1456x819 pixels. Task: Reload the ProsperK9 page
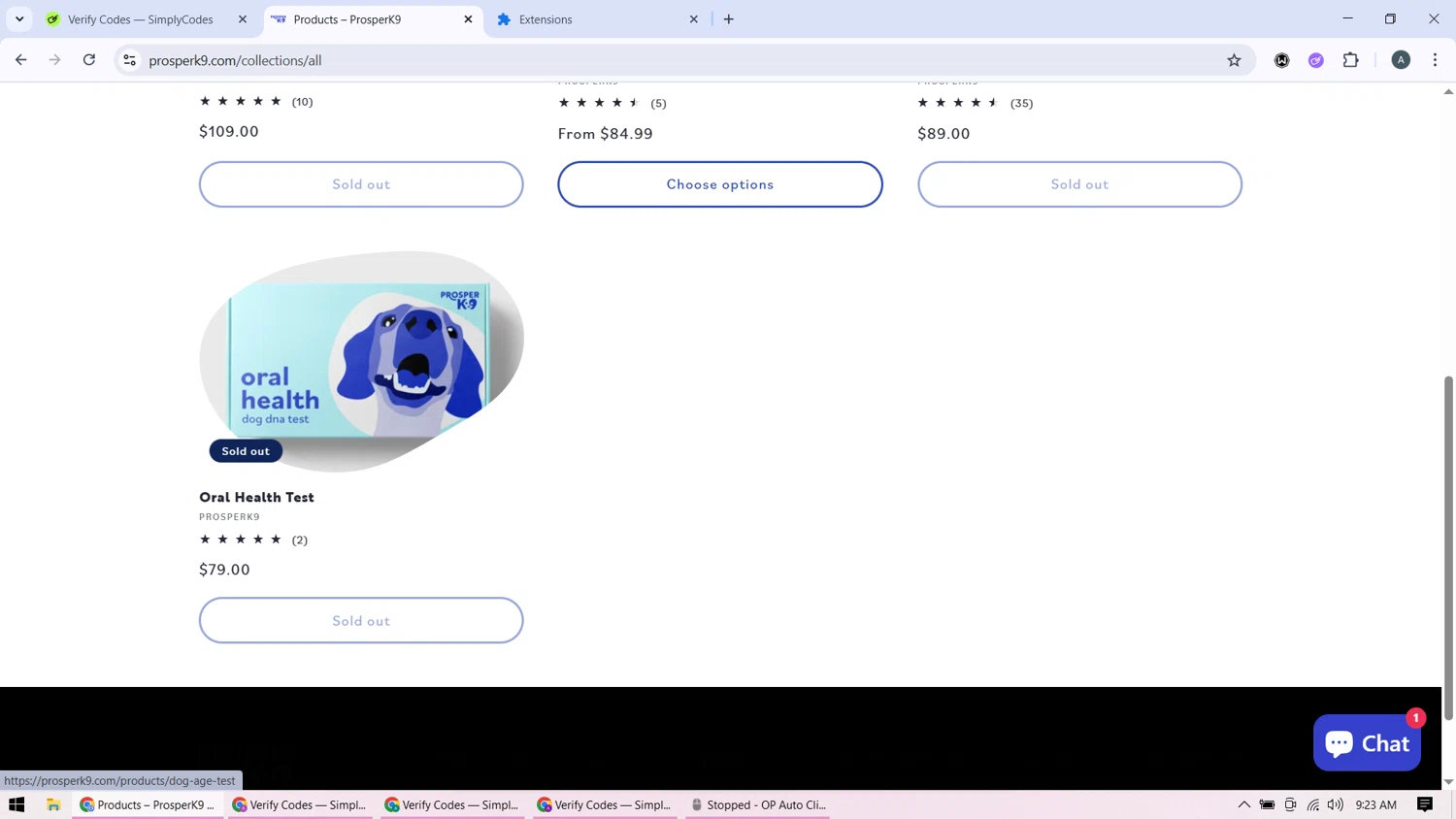[x=89, y=60]
